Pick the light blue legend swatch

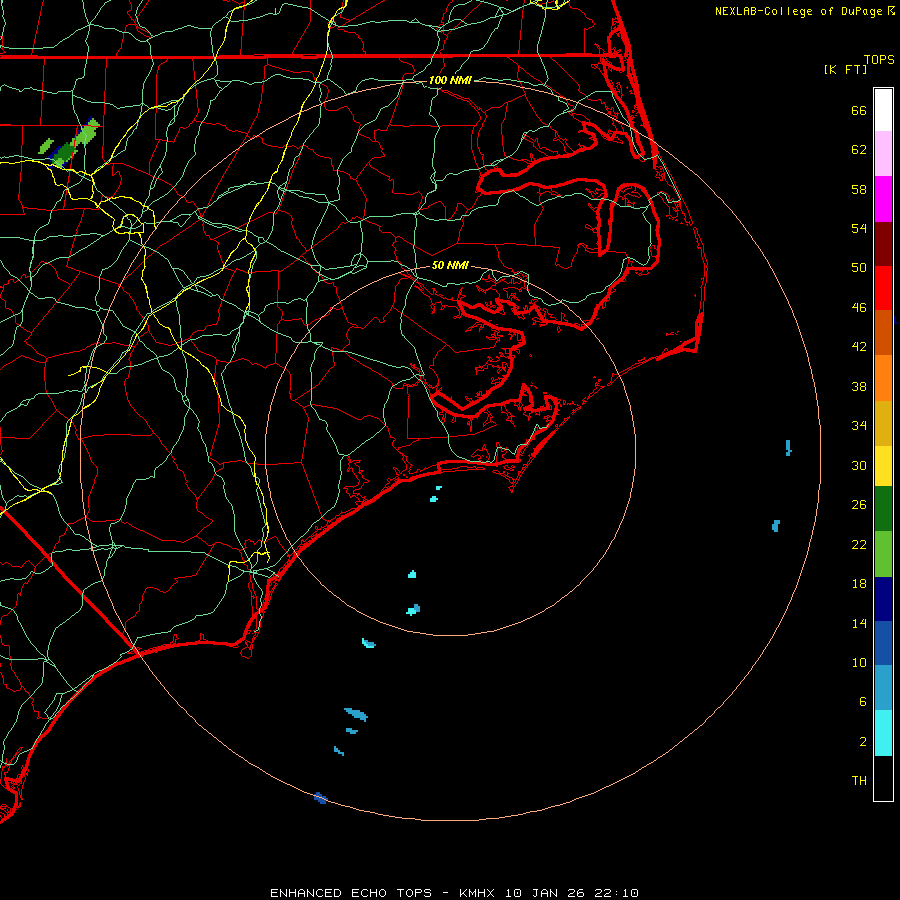[883, 688]
